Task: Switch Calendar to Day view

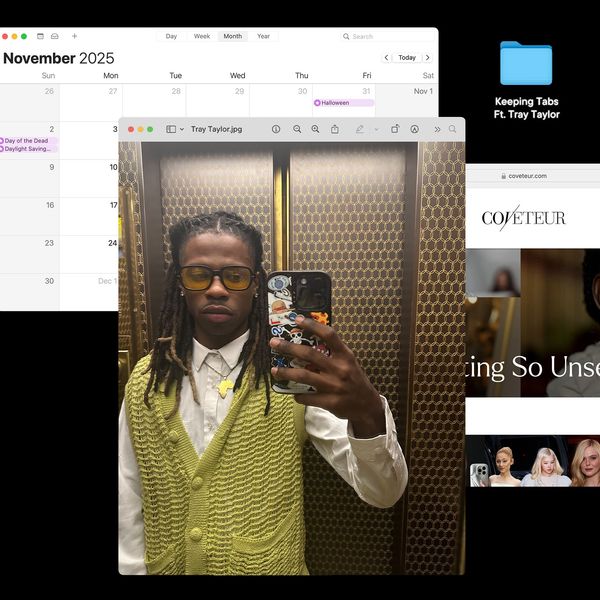Action: pos(171,36)
